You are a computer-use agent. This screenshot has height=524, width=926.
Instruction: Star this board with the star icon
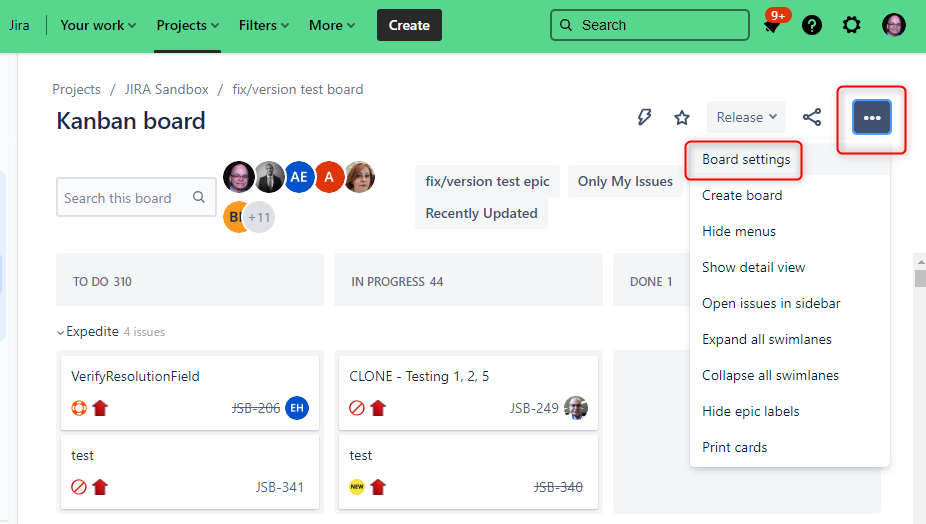682,118
